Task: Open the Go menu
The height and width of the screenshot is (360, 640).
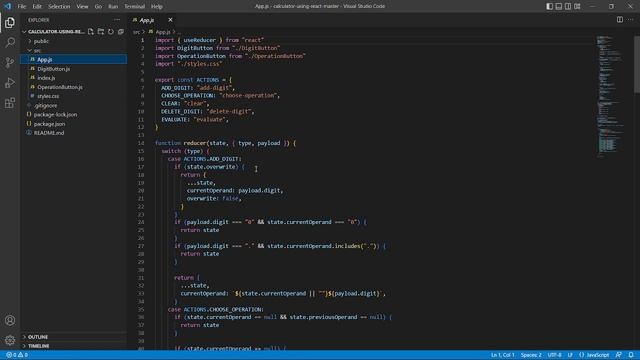Action: click(x=98, y=6)
